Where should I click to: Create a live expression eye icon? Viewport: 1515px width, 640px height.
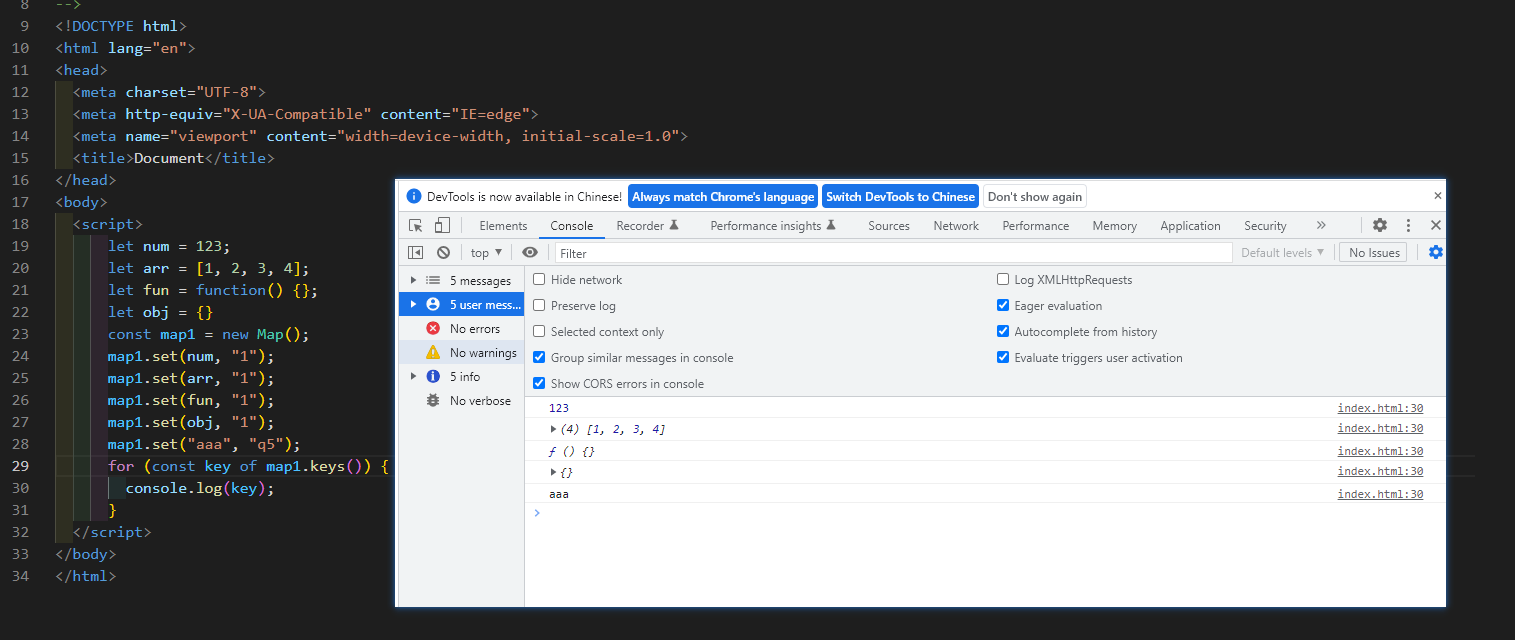[530, 253]
